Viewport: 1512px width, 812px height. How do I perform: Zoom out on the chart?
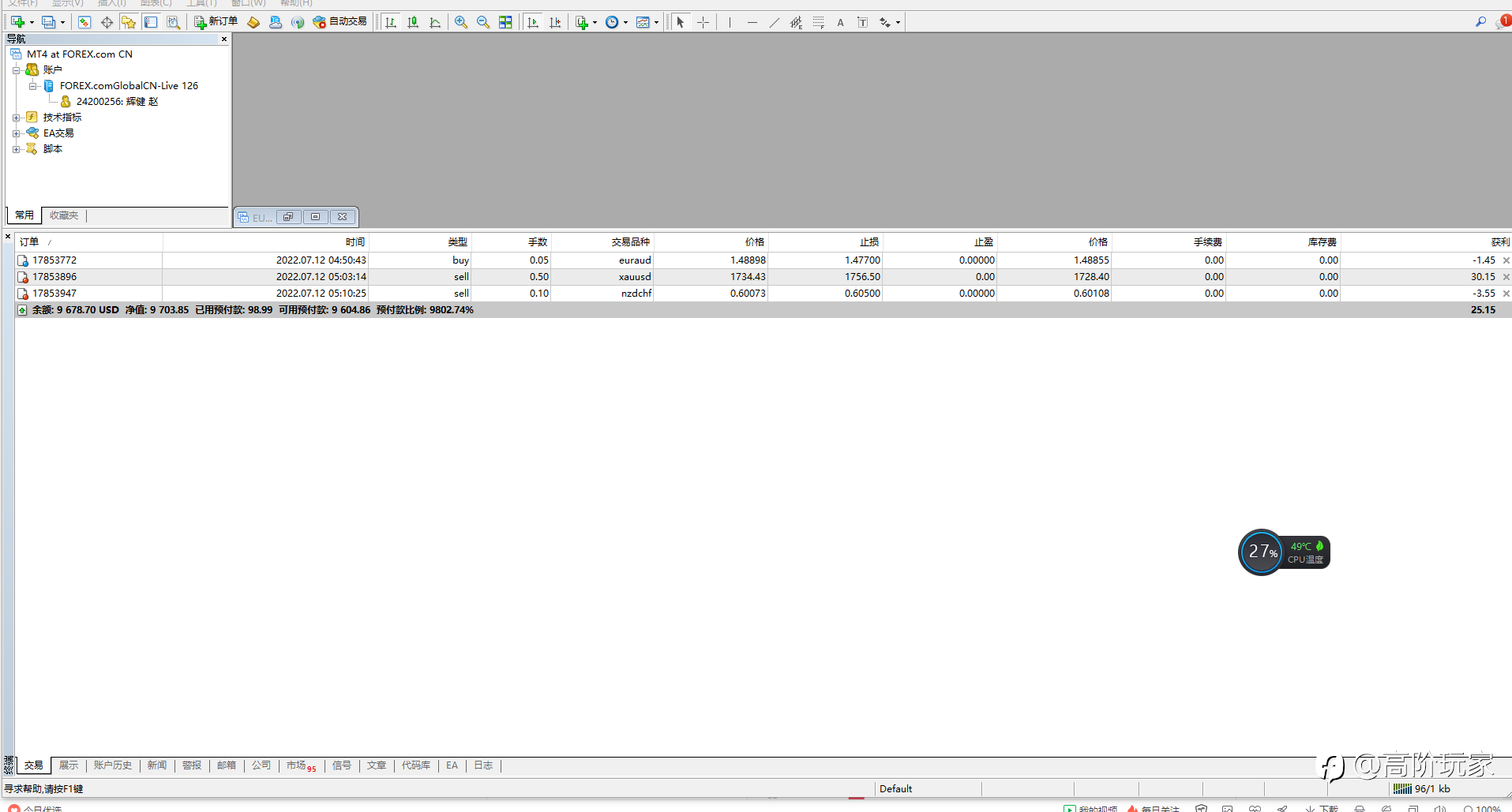pyautogui.click(x=483, y=22)
